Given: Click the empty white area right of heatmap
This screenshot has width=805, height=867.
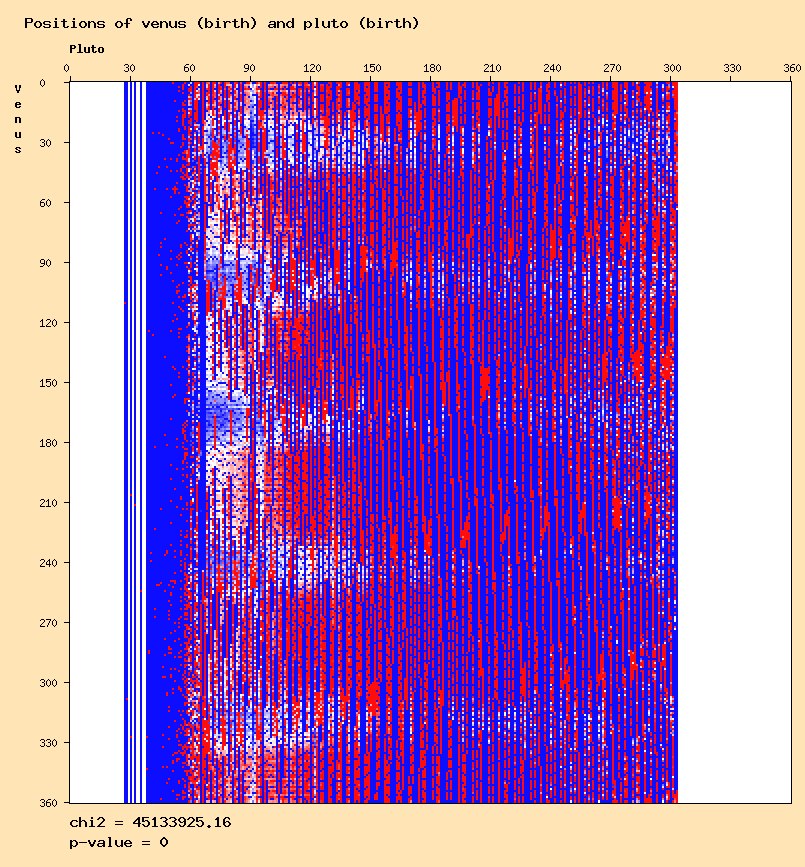Looking at the screenshot, I should tap(735, 442).
